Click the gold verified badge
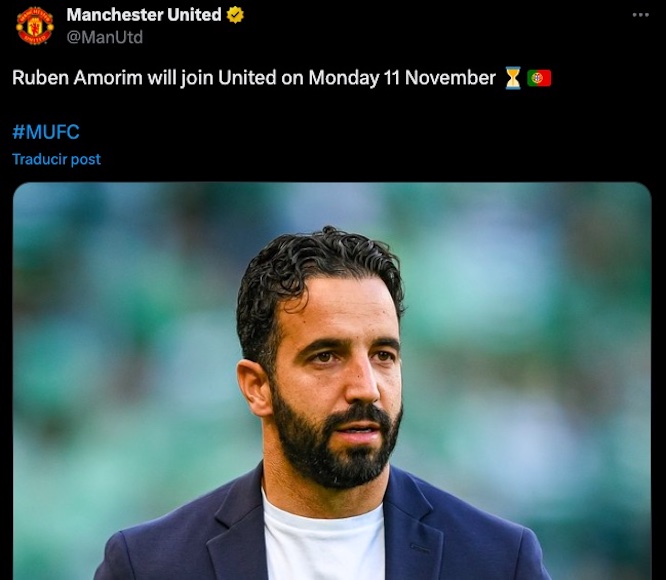This screenshot has width=666, height=580. click(x=235, y=15)
